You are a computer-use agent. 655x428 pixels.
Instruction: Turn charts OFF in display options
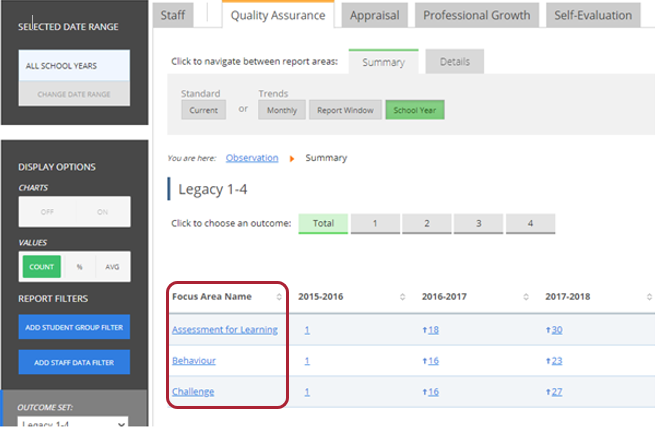(46, 212)
